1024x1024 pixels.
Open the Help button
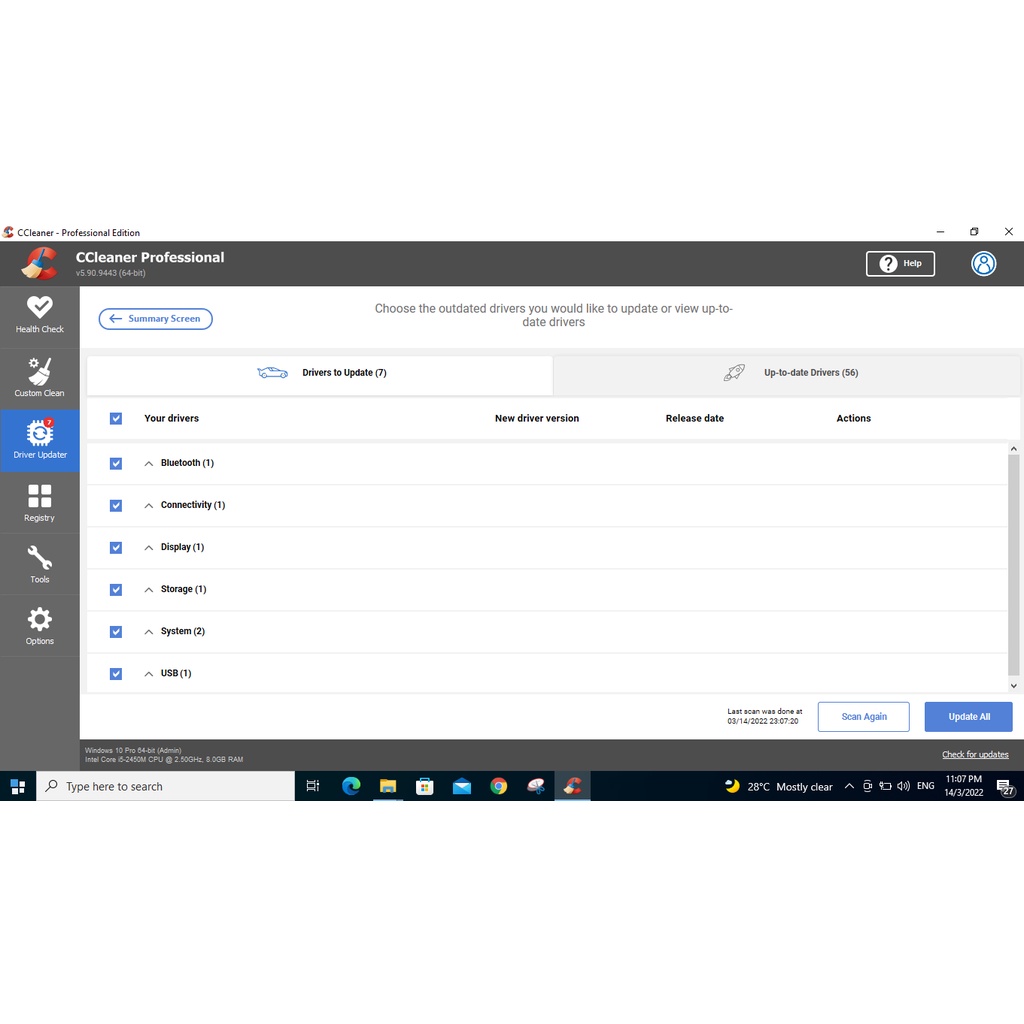click(x=900, y=264)
